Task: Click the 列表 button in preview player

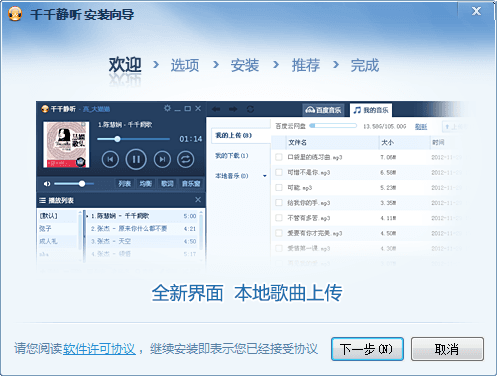Action: [x=124, y=184]
